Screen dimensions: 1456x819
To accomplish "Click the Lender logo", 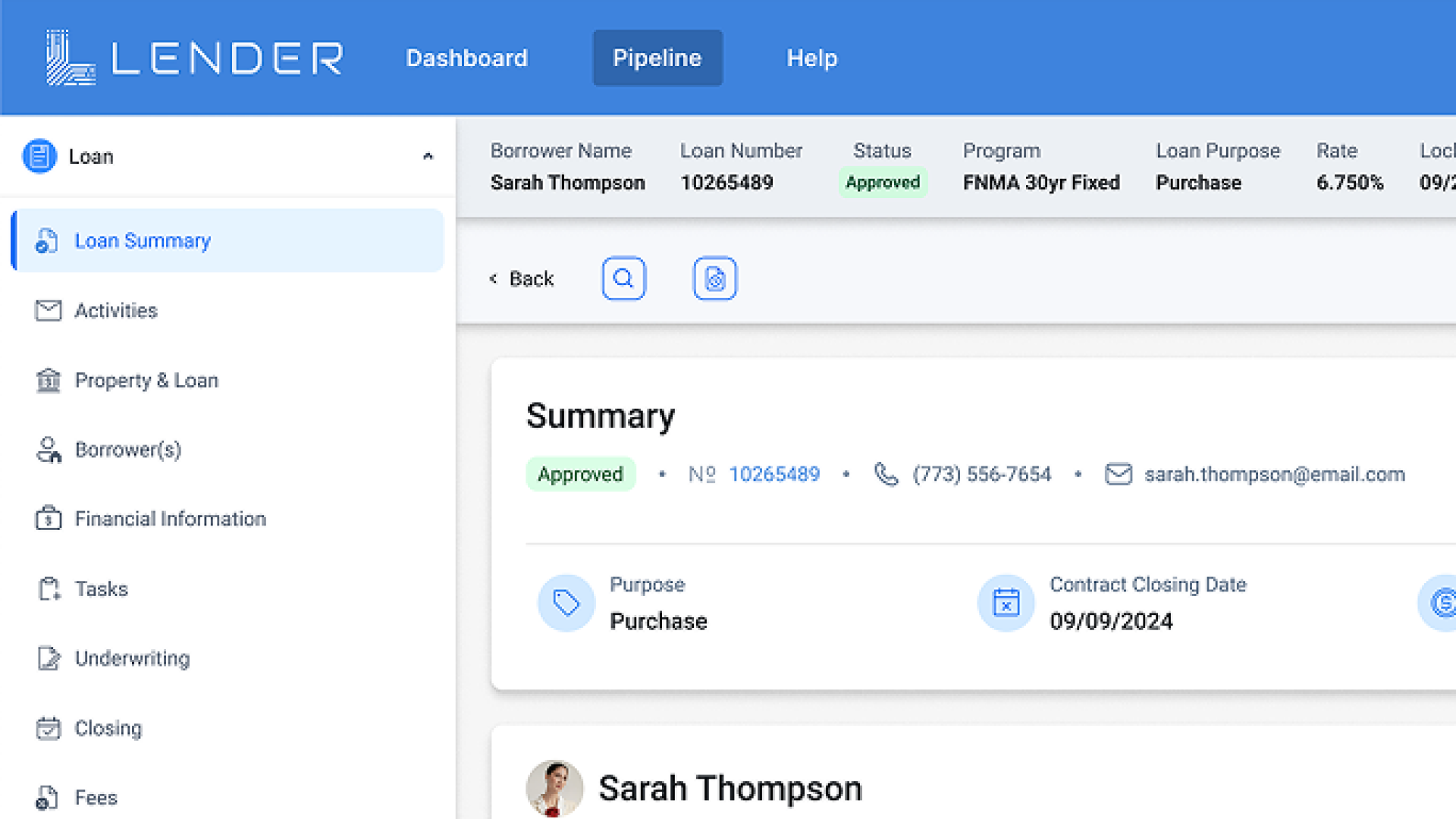I will click(x=194, y=58).
